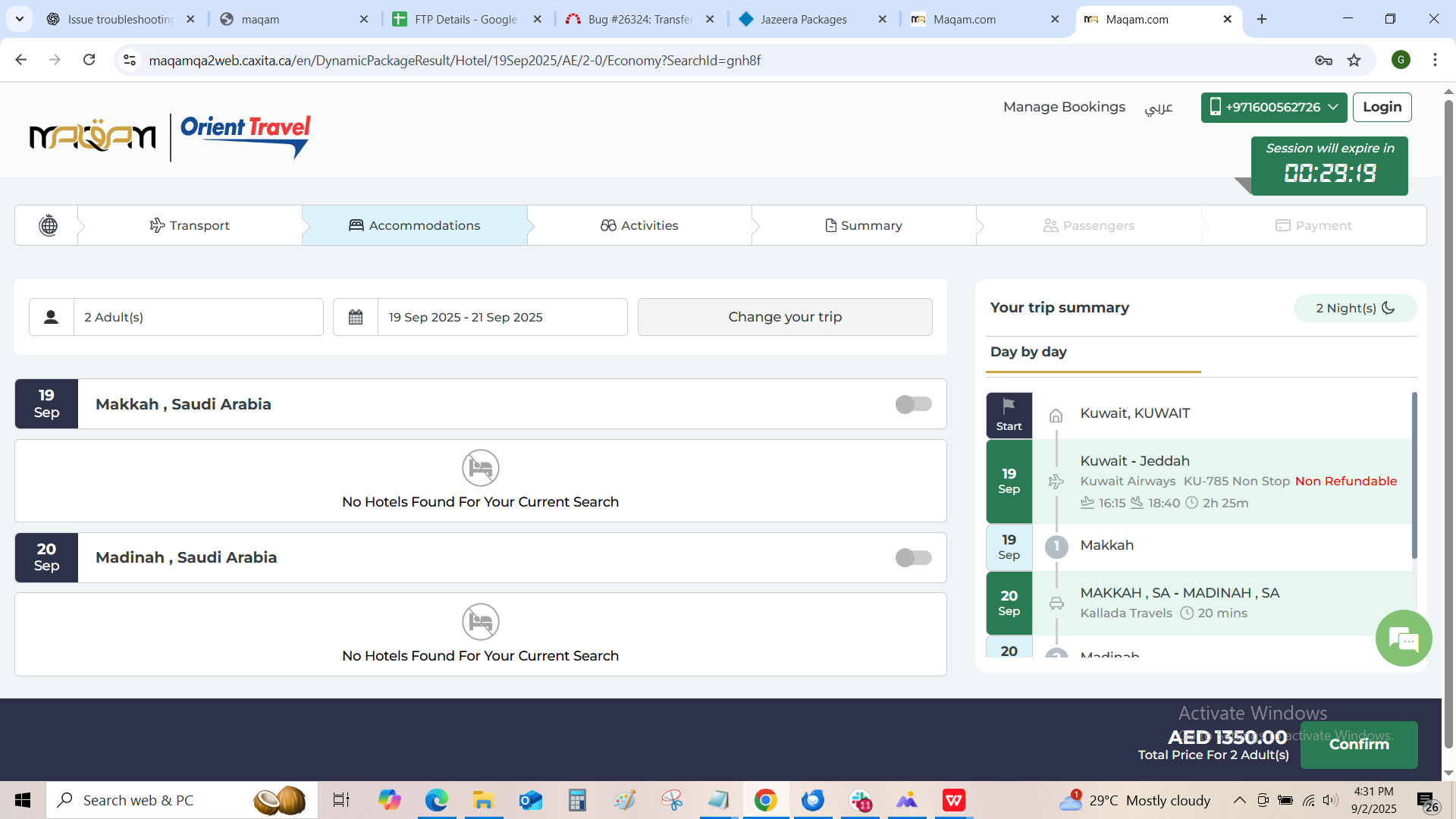Toggle the Makkah, Saudi Arabia switch

pyautogui.click(x=913, y=404)
